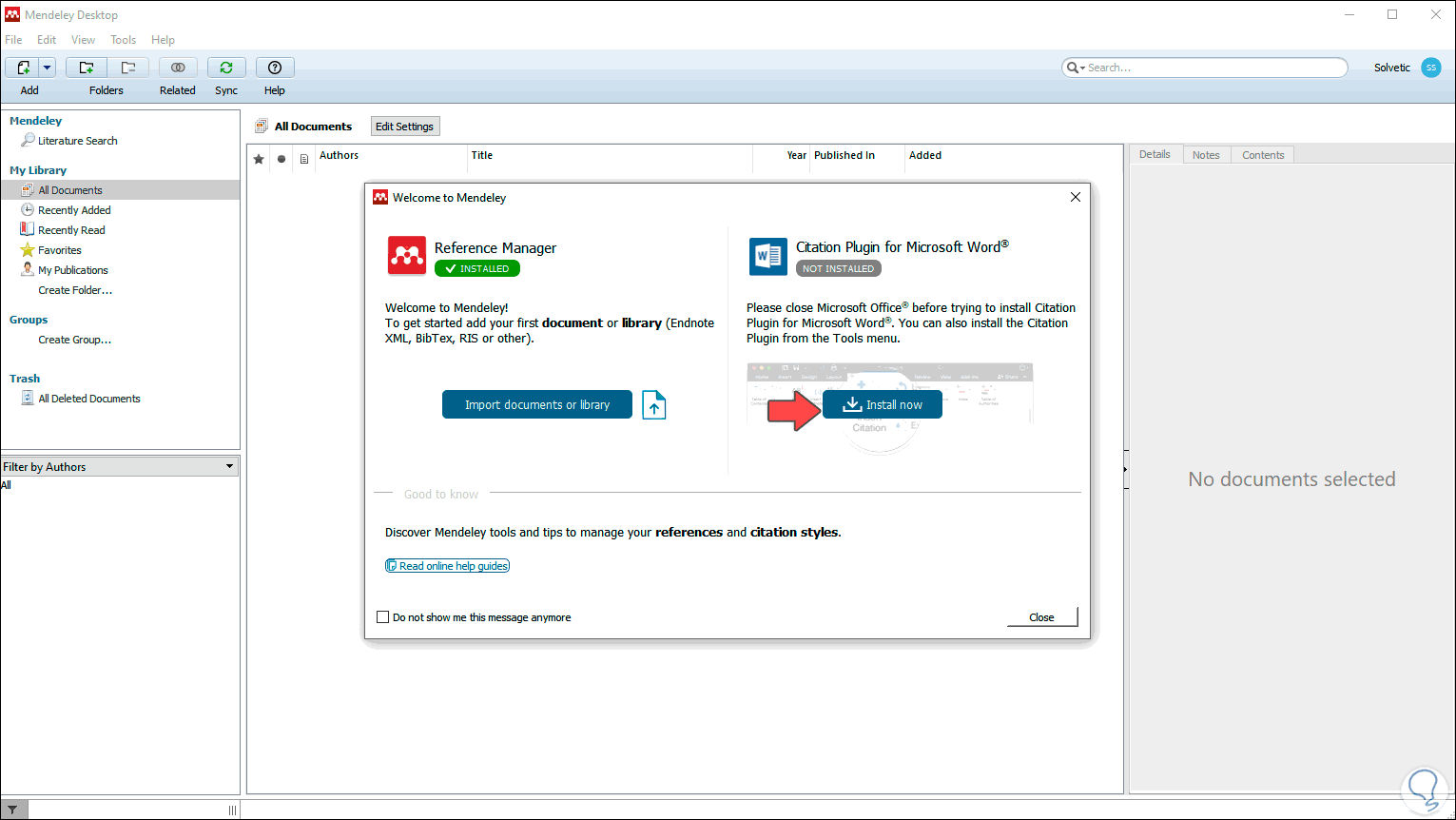Check Do not show me this message anymore
Image resolution: width=1456 pixels, height=820 pixels.
(383, 617)
